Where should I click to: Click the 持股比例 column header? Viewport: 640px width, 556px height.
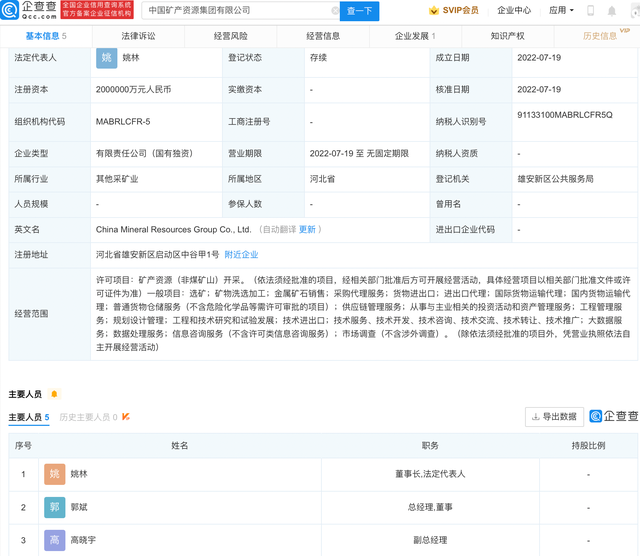pos(589,446)
